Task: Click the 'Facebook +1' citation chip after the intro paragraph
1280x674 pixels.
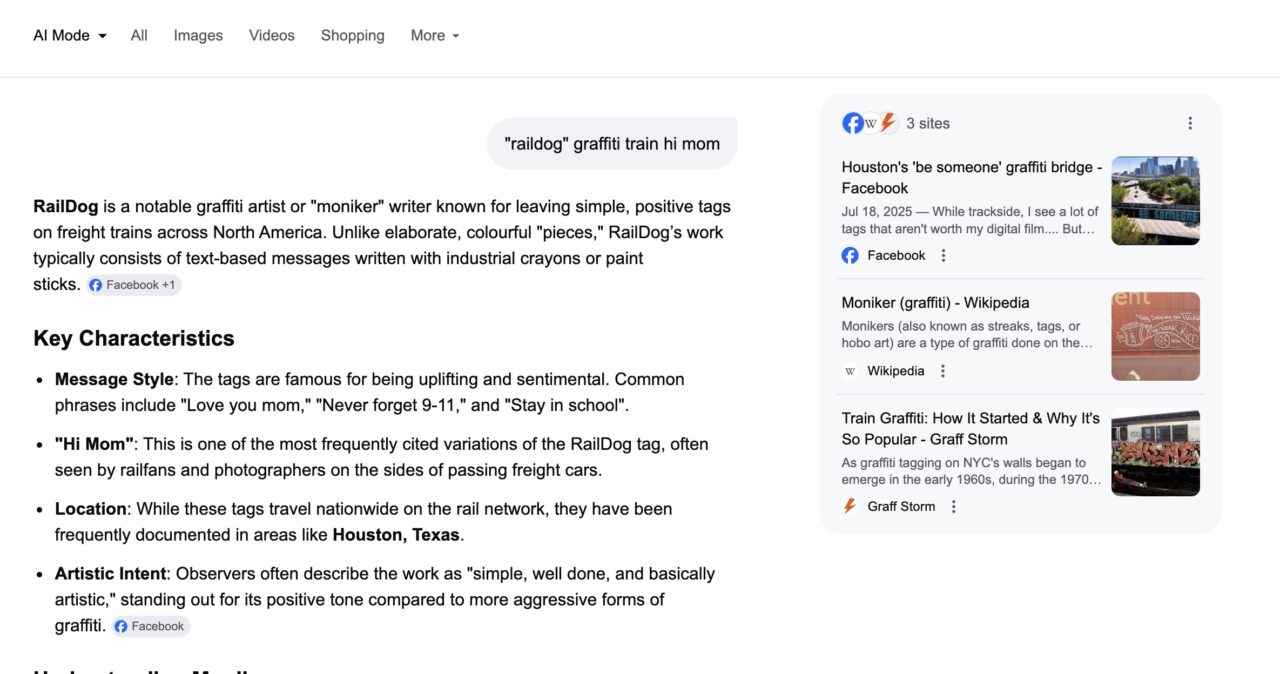Action: (x=133, y=284)
